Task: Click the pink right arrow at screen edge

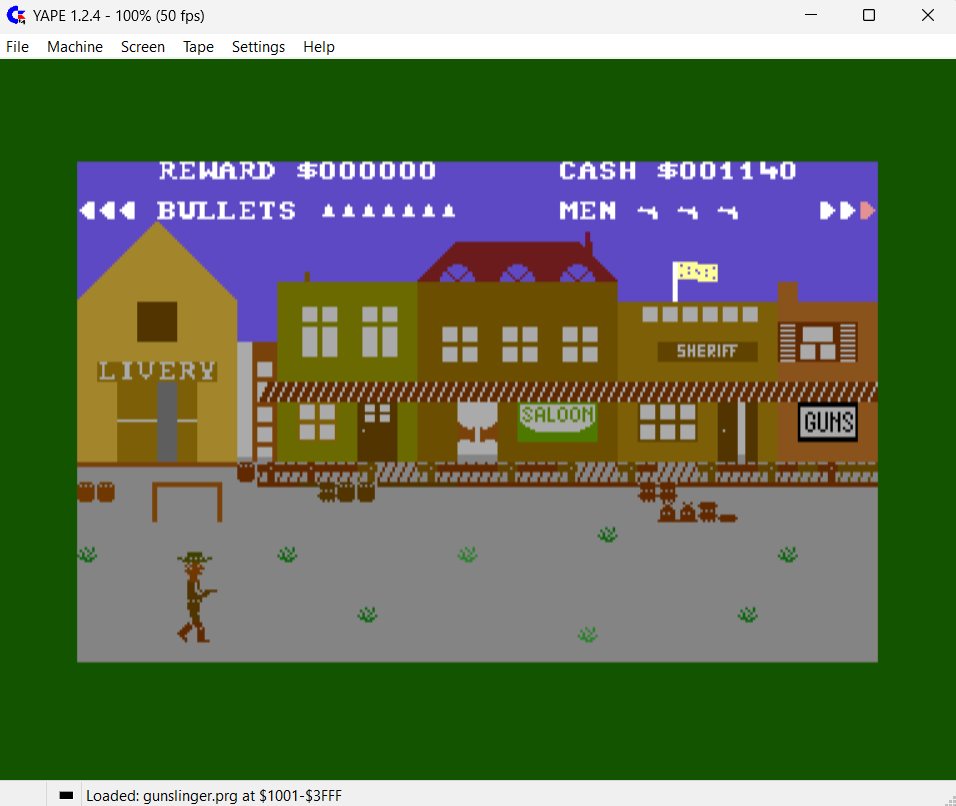Action: [868, 211]
